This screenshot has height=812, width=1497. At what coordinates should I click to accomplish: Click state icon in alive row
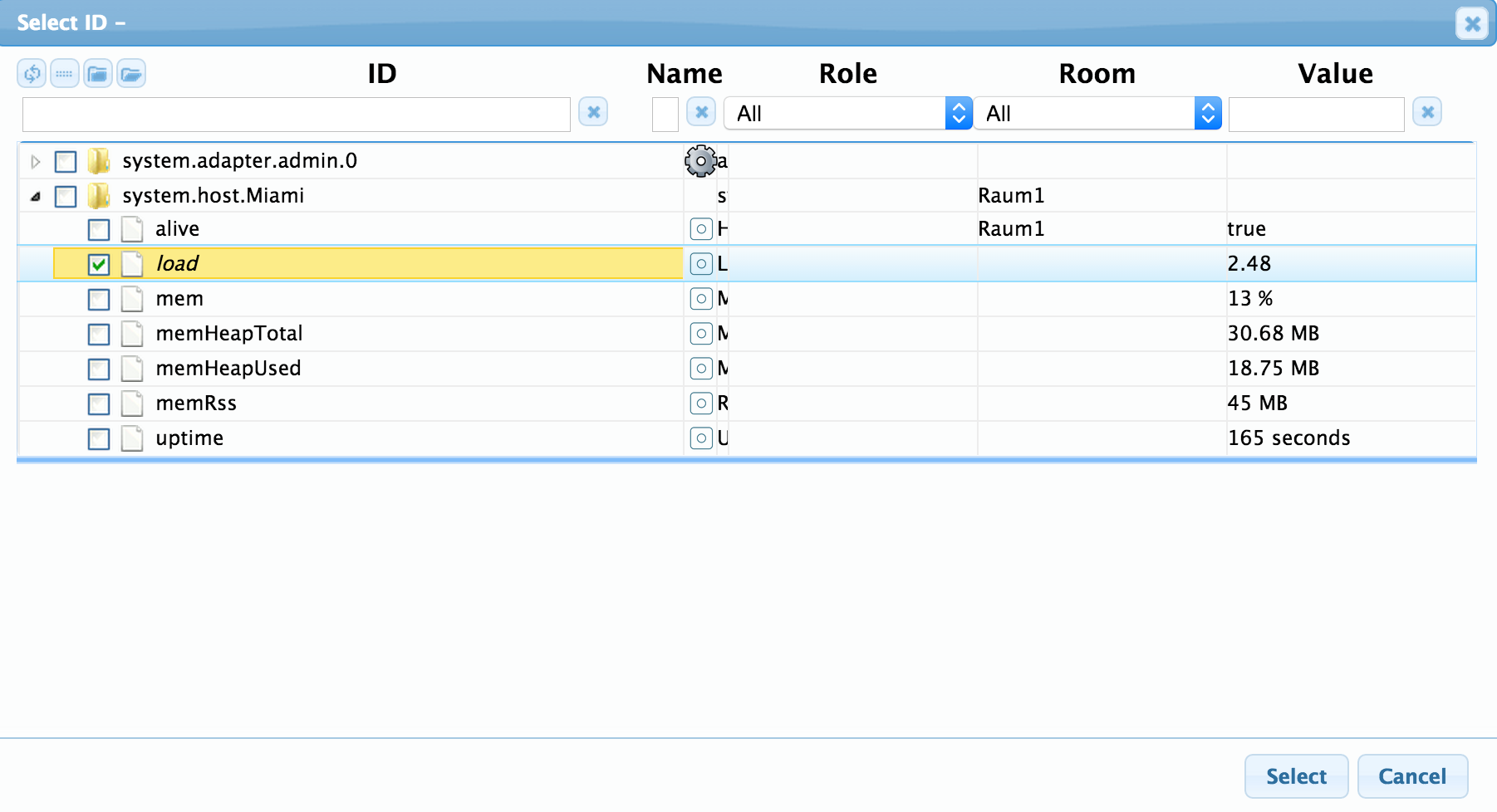[701, 228]
